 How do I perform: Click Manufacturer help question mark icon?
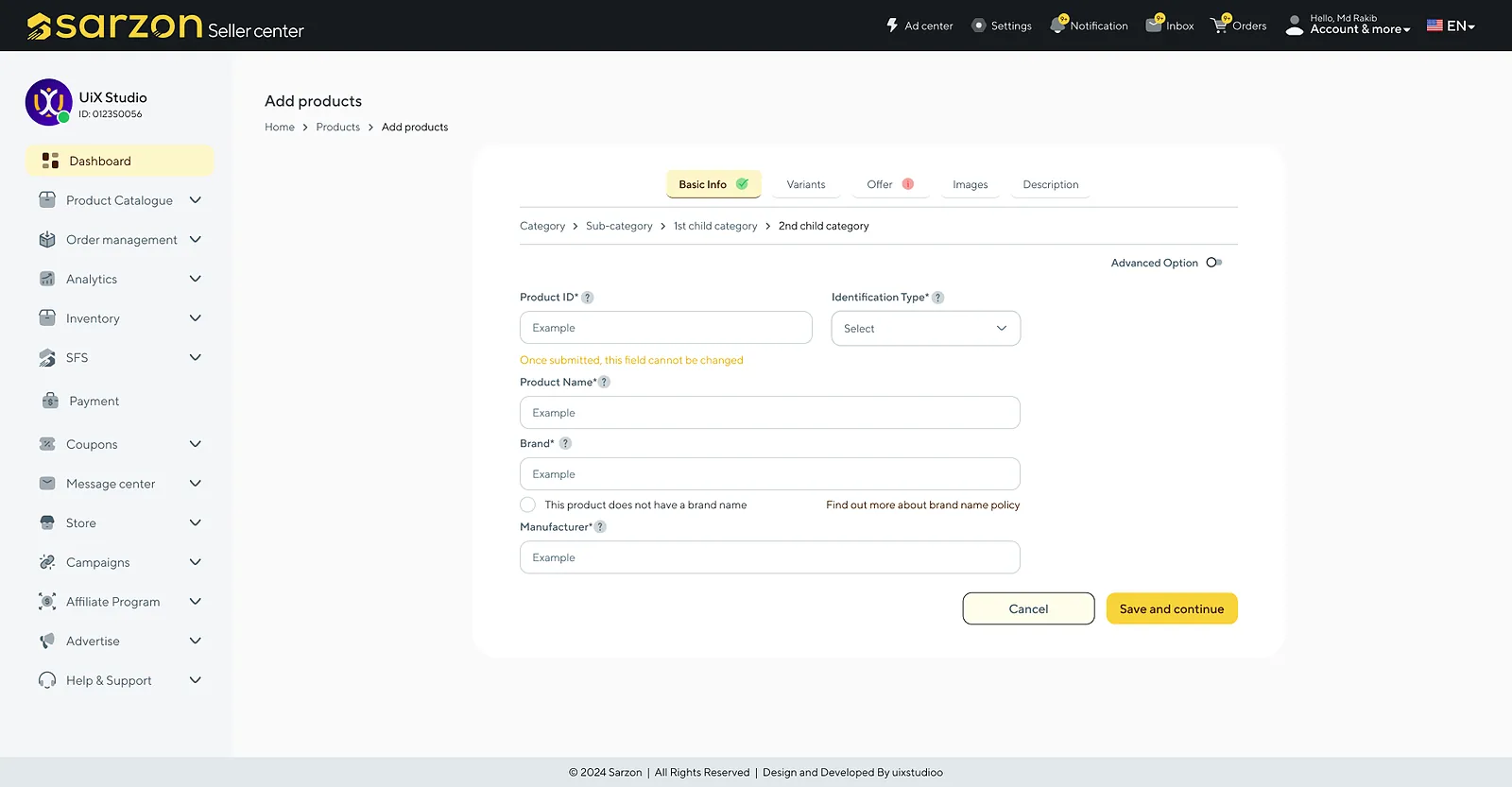coord(600,527)
